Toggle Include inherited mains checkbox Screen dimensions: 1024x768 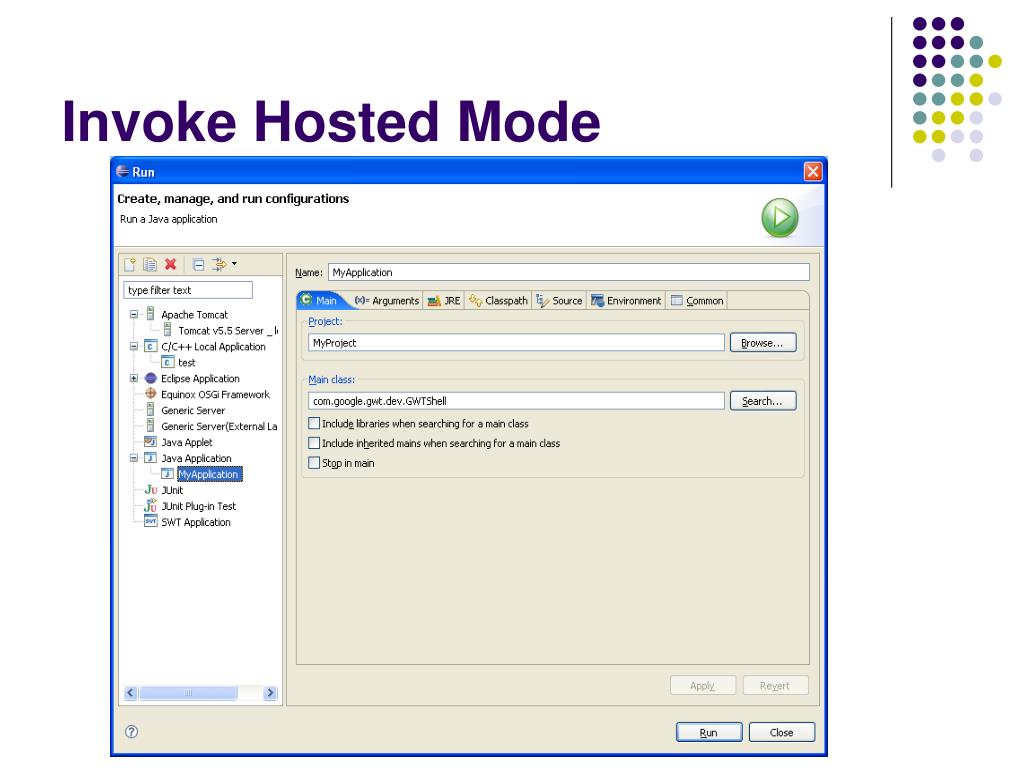(315, 443)
